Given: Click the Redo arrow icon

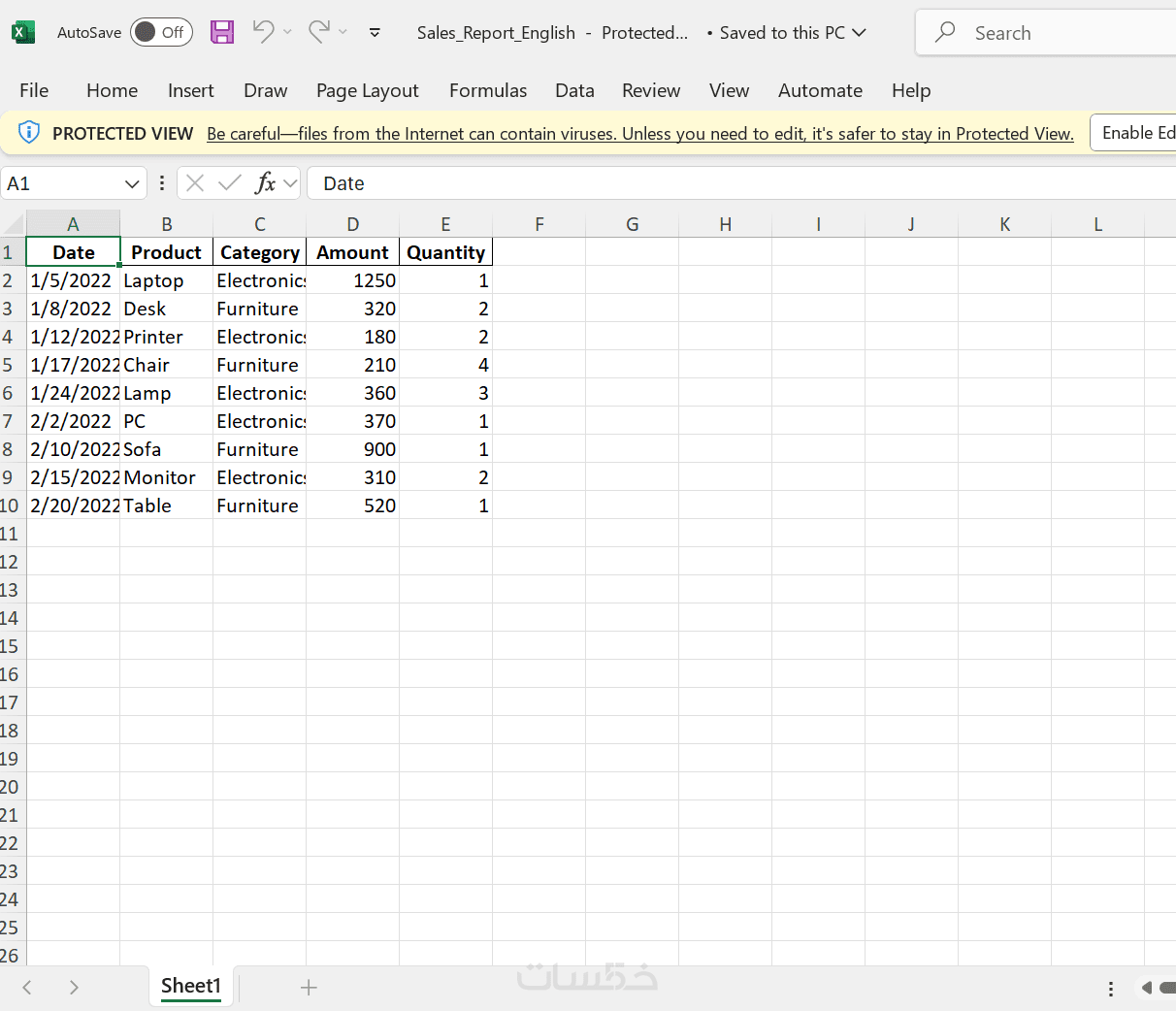Looking at the screenshot, I should tap(318, 31).
